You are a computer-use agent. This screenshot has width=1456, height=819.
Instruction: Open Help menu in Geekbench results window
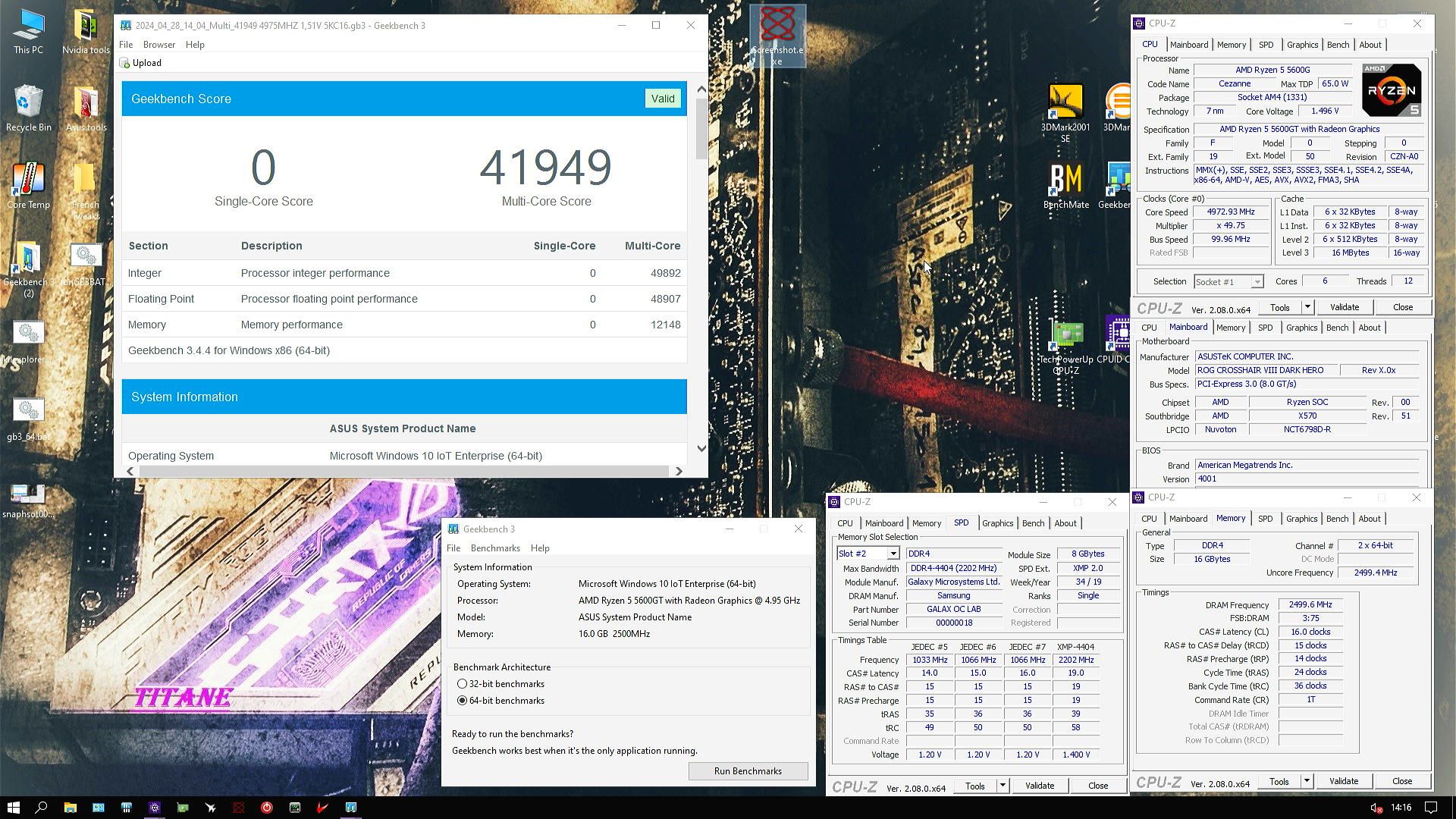click(195, 45)
